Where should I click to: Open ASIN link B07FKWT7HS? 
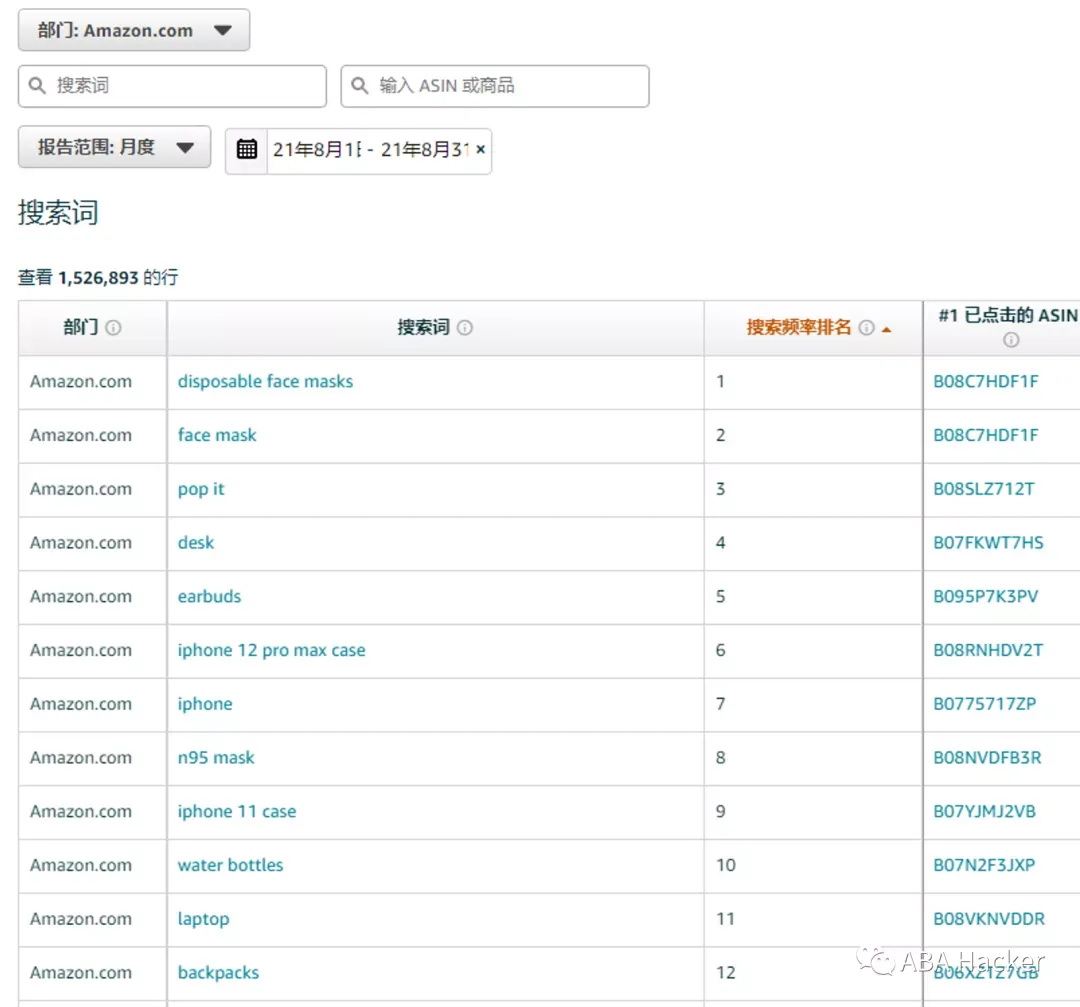pyautogui.click(x=988, y=543)
